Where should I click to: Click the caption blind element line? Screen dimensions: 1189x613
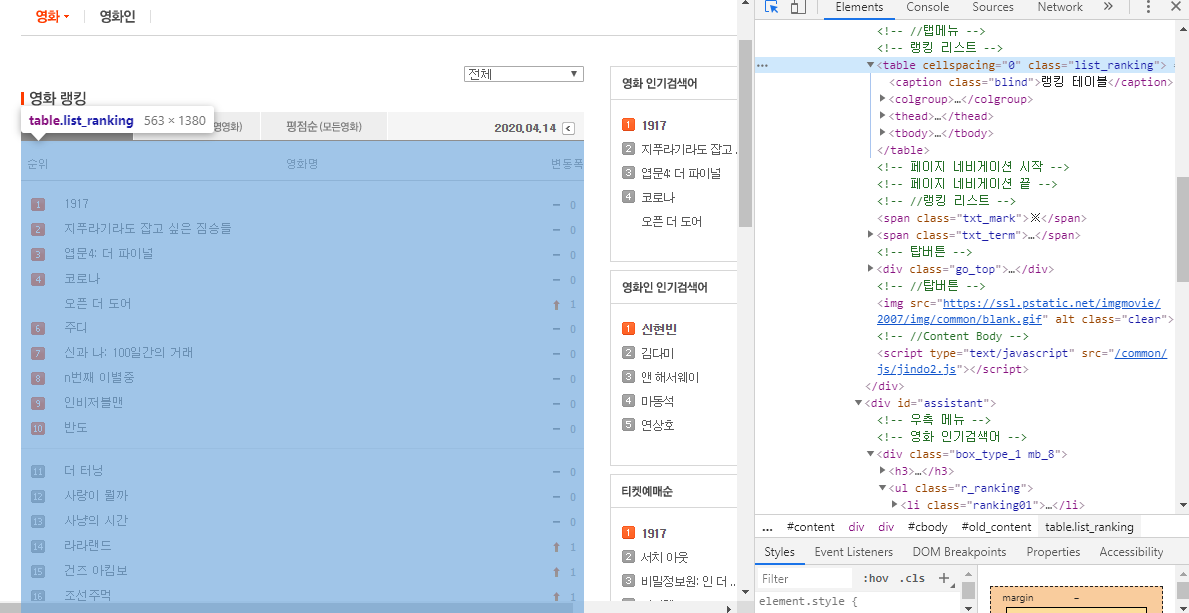click(x=1031, y=82)
